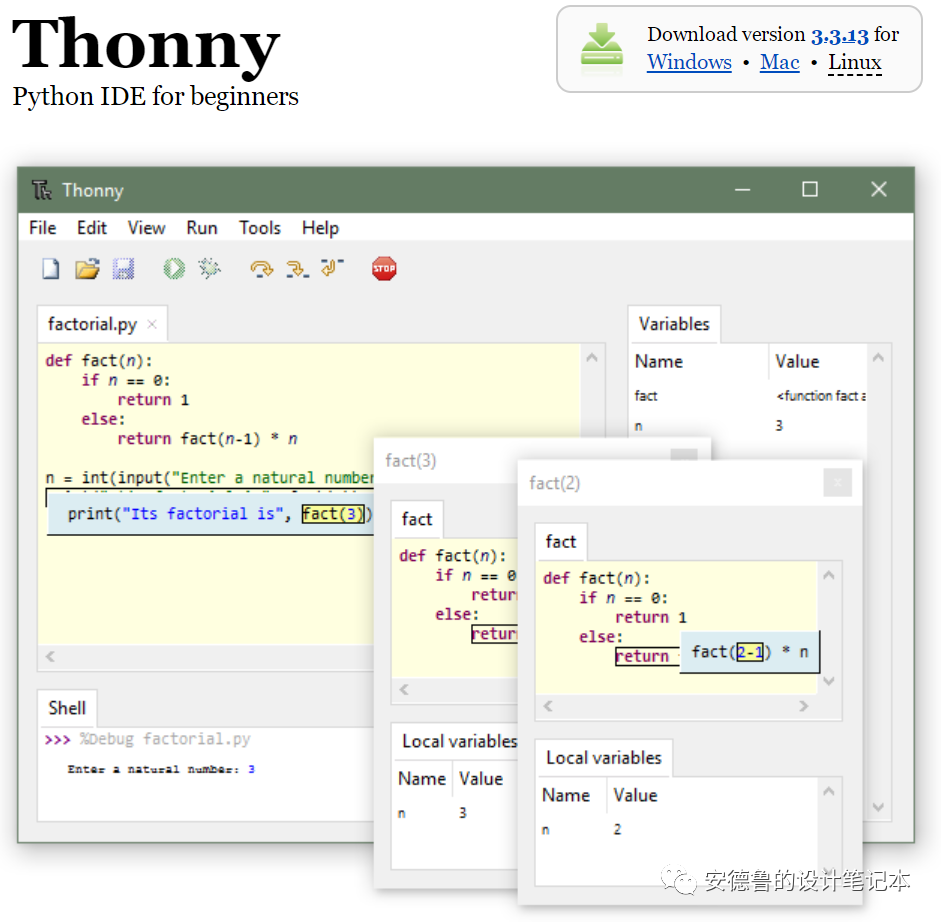This screenshot has width=941, height=922.
Task: Click the Step into icon
Action: pyautogui.click(x=297, y=268)
